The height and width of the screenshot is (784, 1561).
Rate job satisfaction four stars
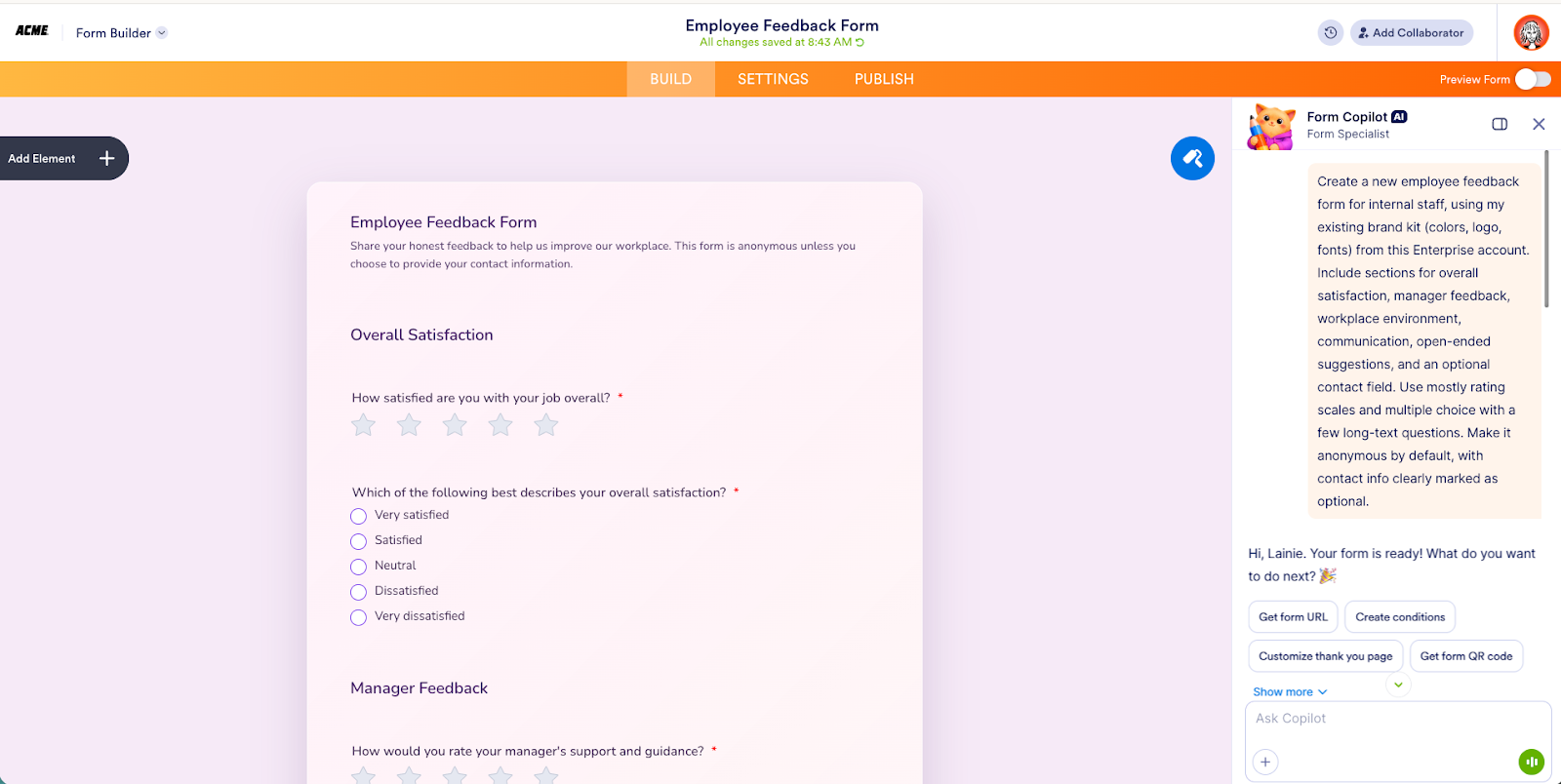click(500, 425)
